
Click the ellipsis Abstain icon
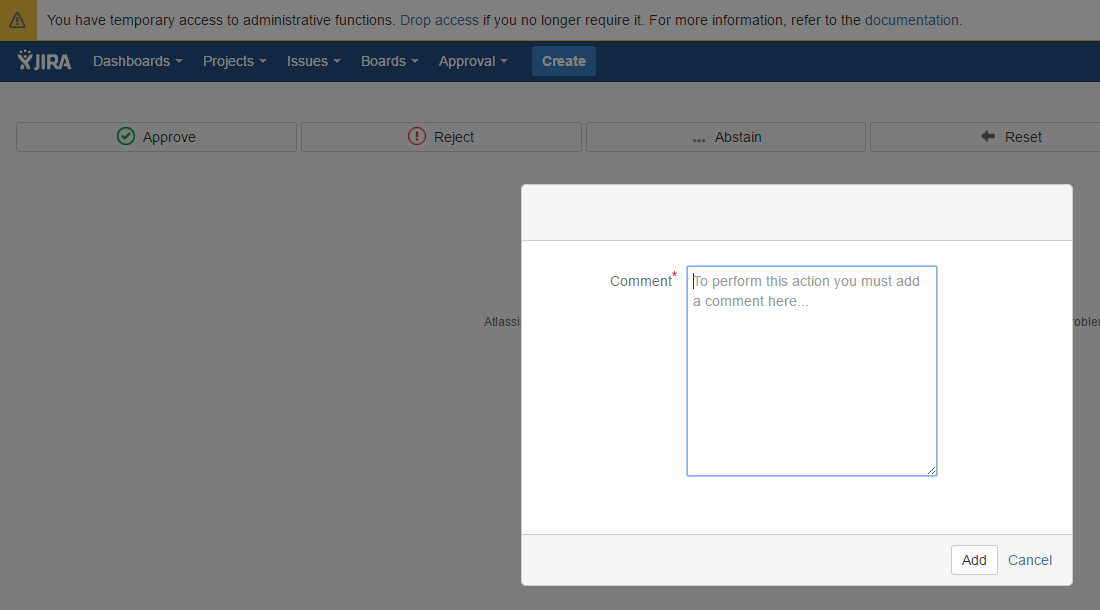click(699, 138)
